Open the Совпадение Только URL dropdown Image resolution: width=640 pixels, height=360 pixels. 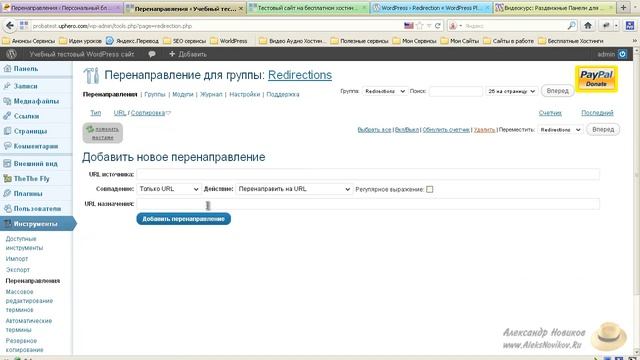coord(169,189)
